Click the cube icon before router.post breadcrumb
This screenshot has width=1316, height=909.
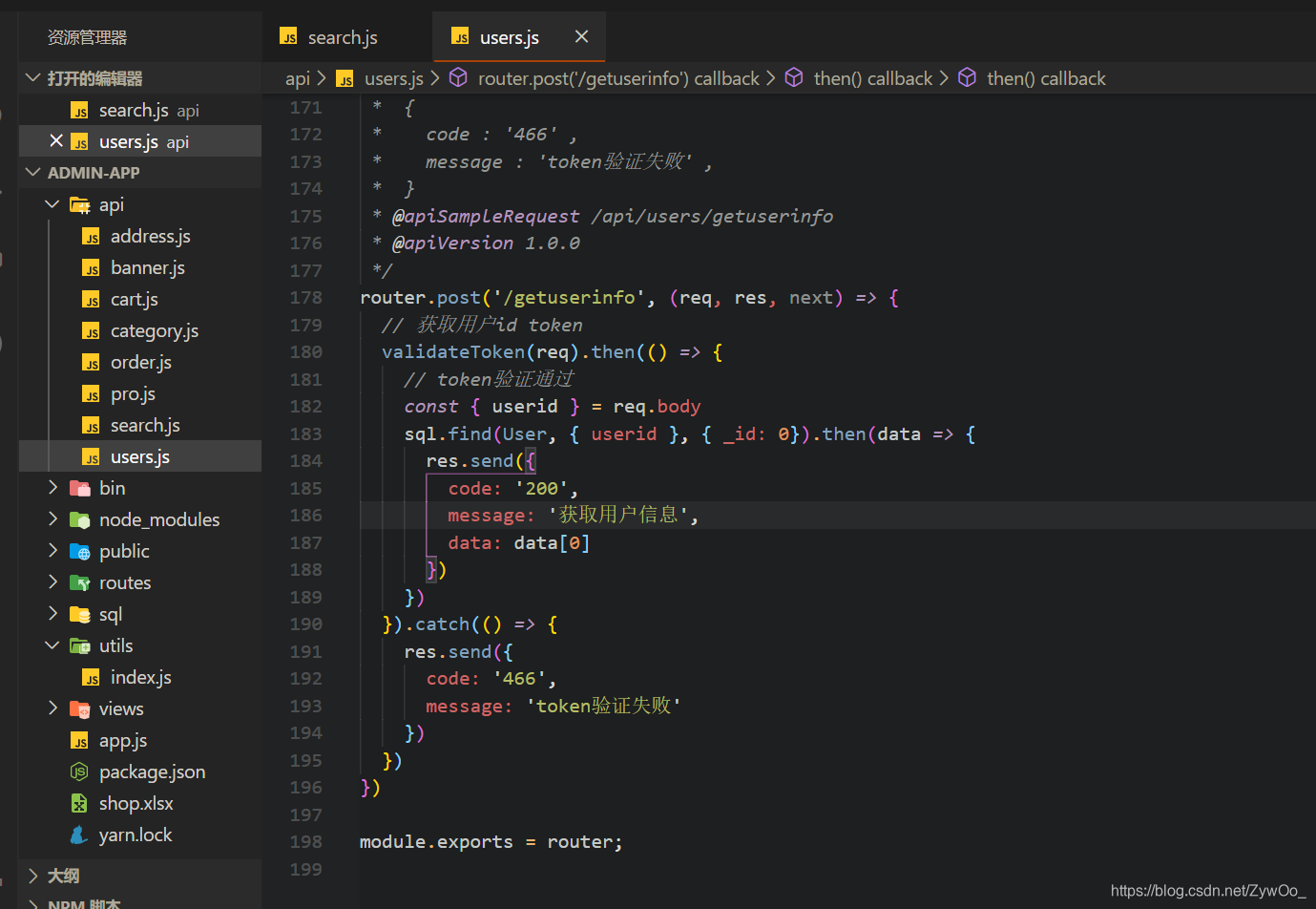pyautogui.click(x=458, y=77)
